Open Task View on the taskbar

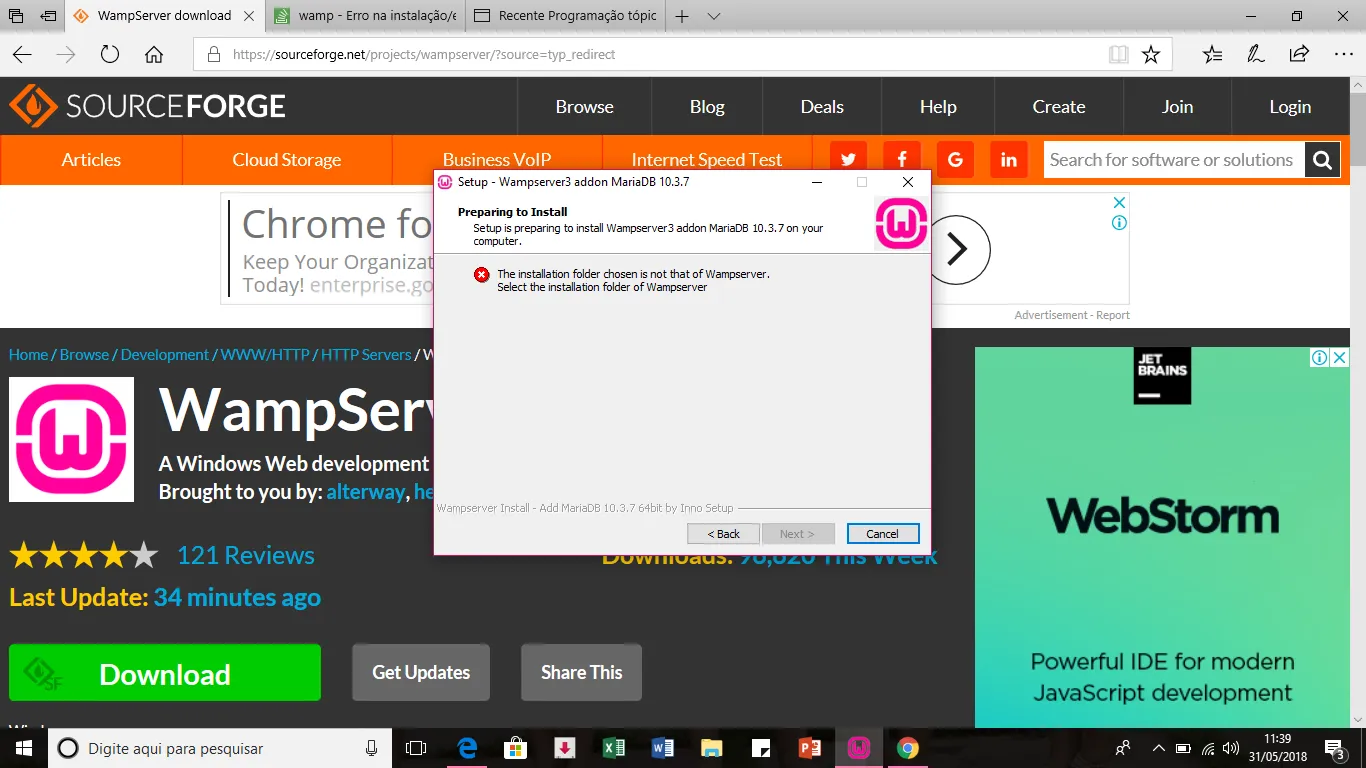[x=416, y=748]
